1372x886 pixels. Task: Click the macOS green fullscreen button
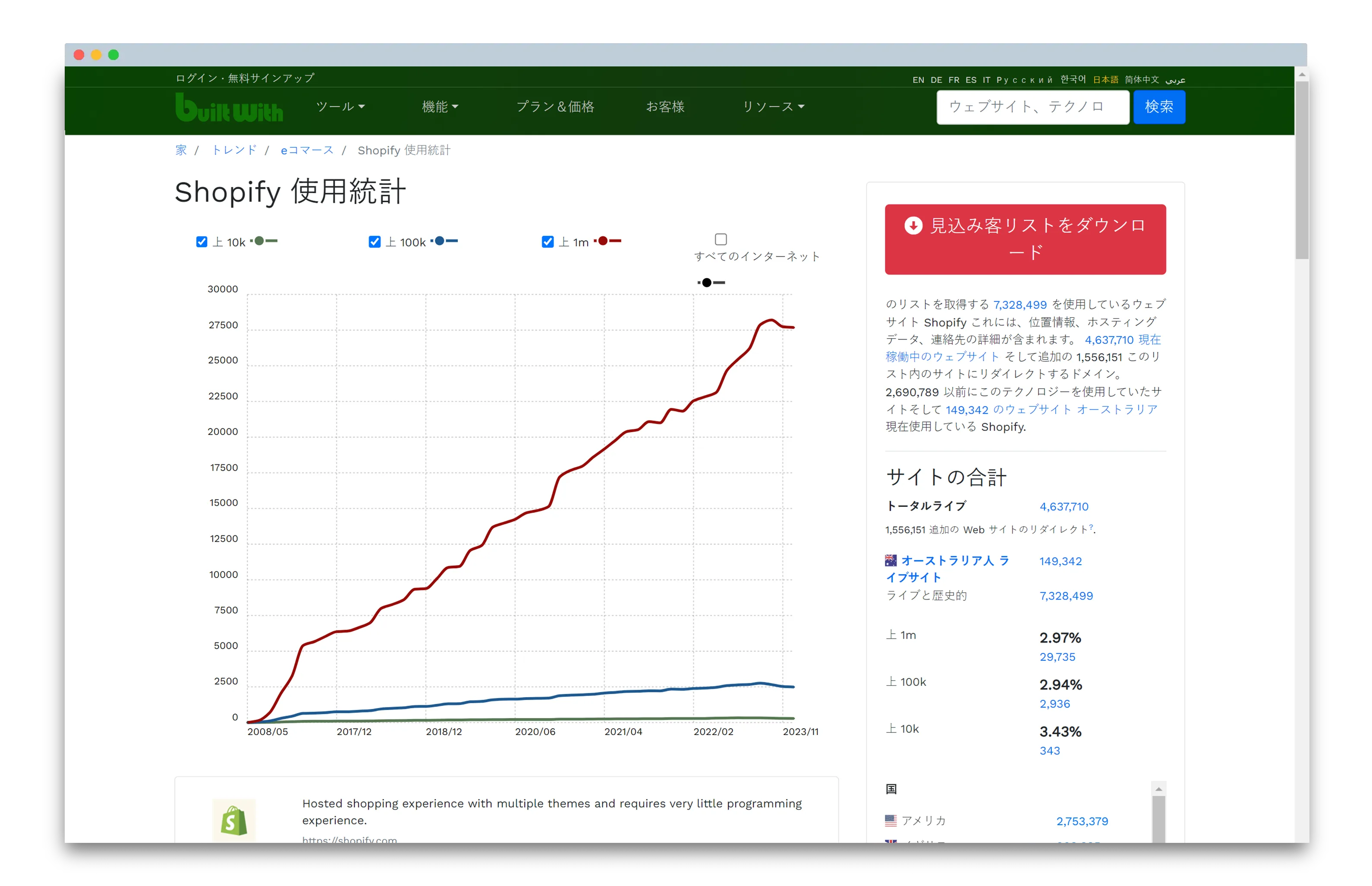coord(113,55)
